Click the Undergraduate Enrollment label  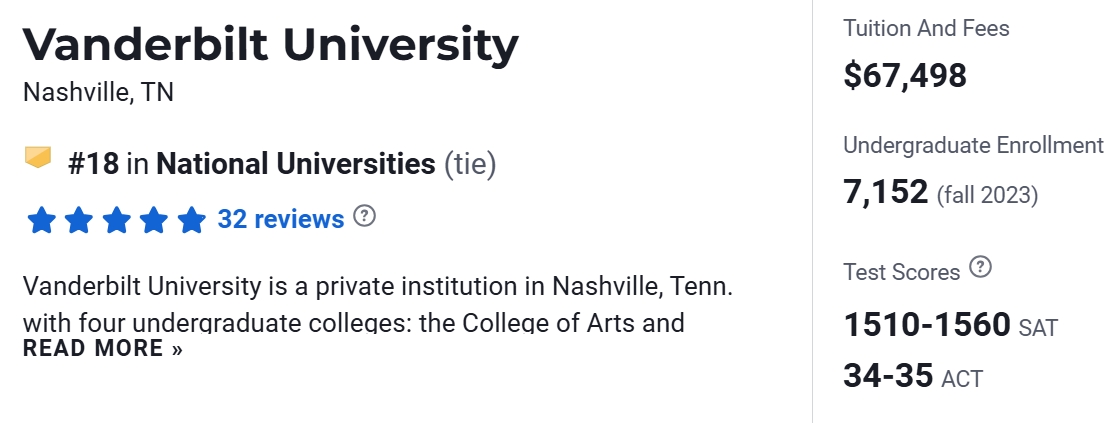click(x=972, y=145)
